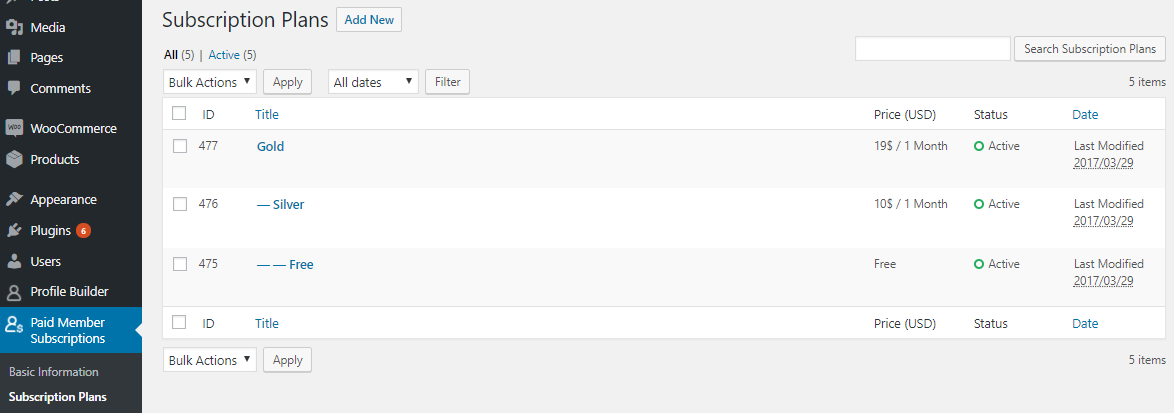Image resolution: width=1174 pixels, height=413 pixels.
Task: Click the Appearance paintbrush icon
Action: tap(14, 200)
